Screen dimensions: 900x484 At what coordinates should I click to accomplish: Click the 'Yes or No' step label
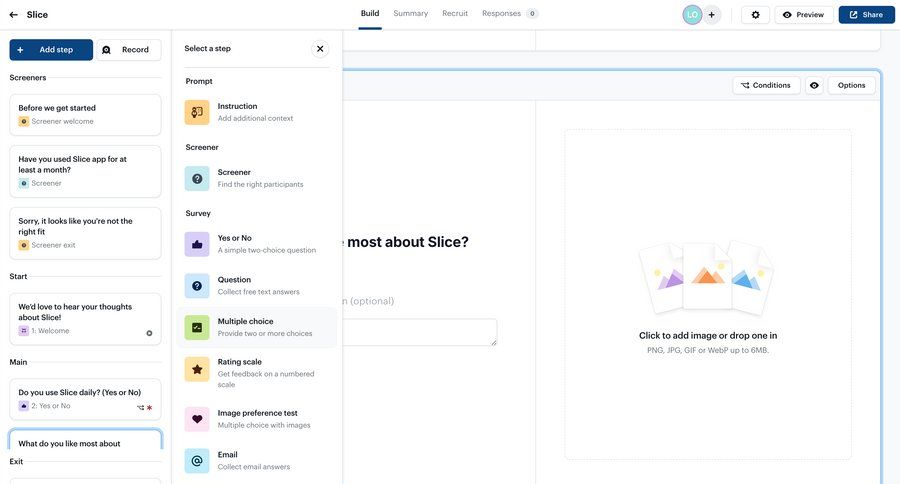pos(234,238)
